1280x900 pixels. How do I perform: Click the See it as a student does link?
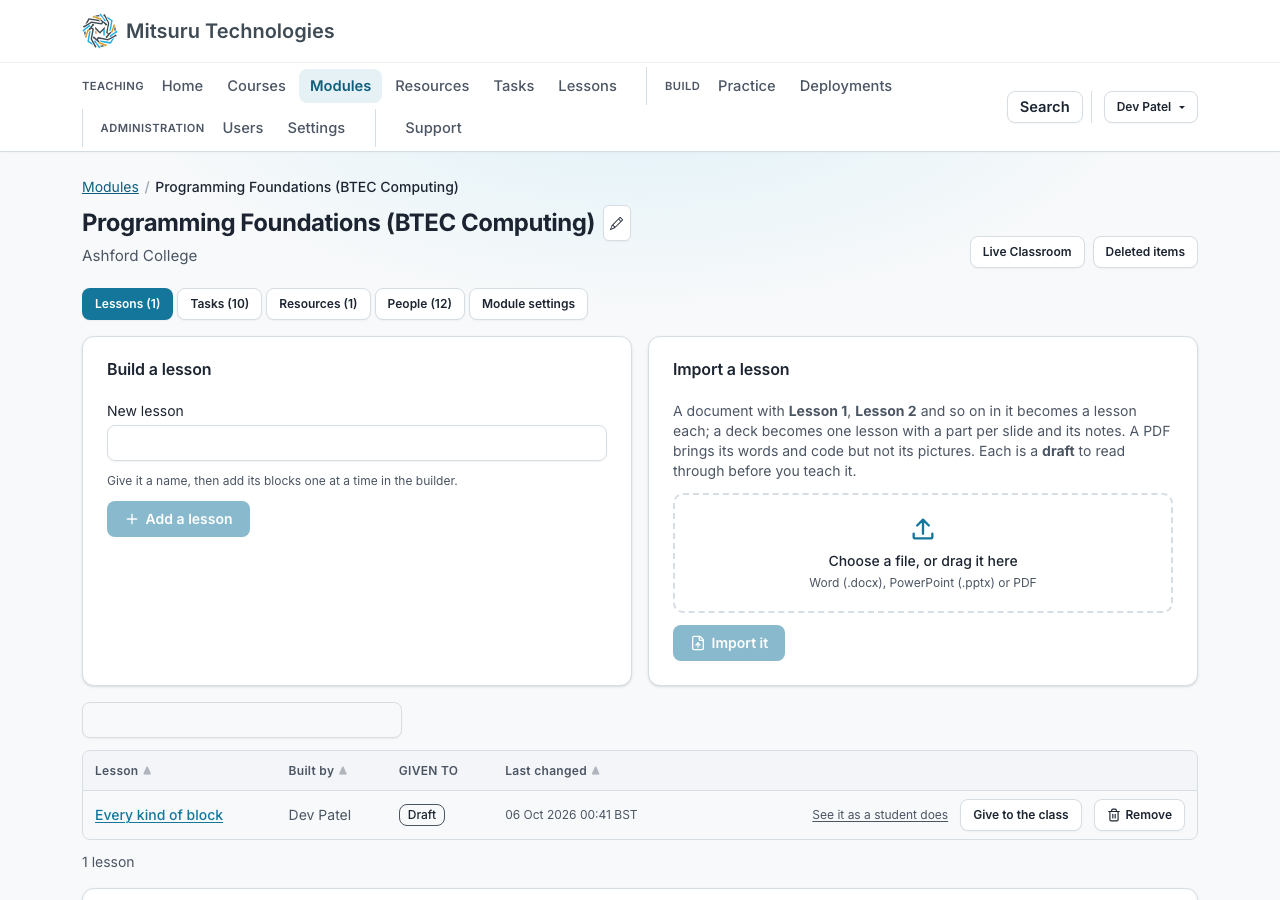[x=880, y=815]
